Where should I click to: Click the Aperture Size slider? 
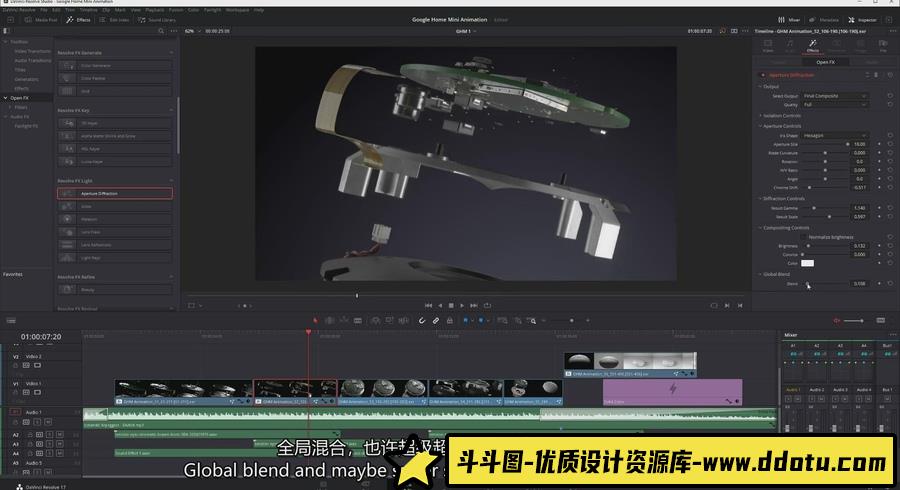pos(825,144)
